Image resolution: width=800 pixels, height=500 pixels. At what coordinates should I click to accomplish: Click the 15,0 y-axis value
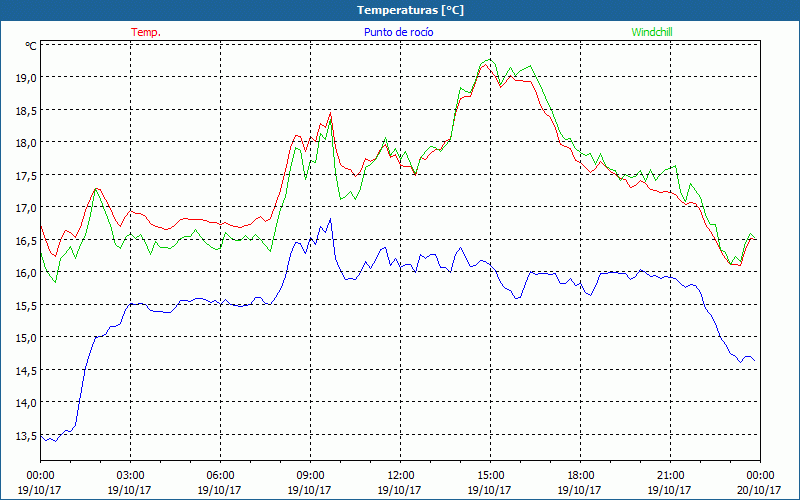(27, 338)
